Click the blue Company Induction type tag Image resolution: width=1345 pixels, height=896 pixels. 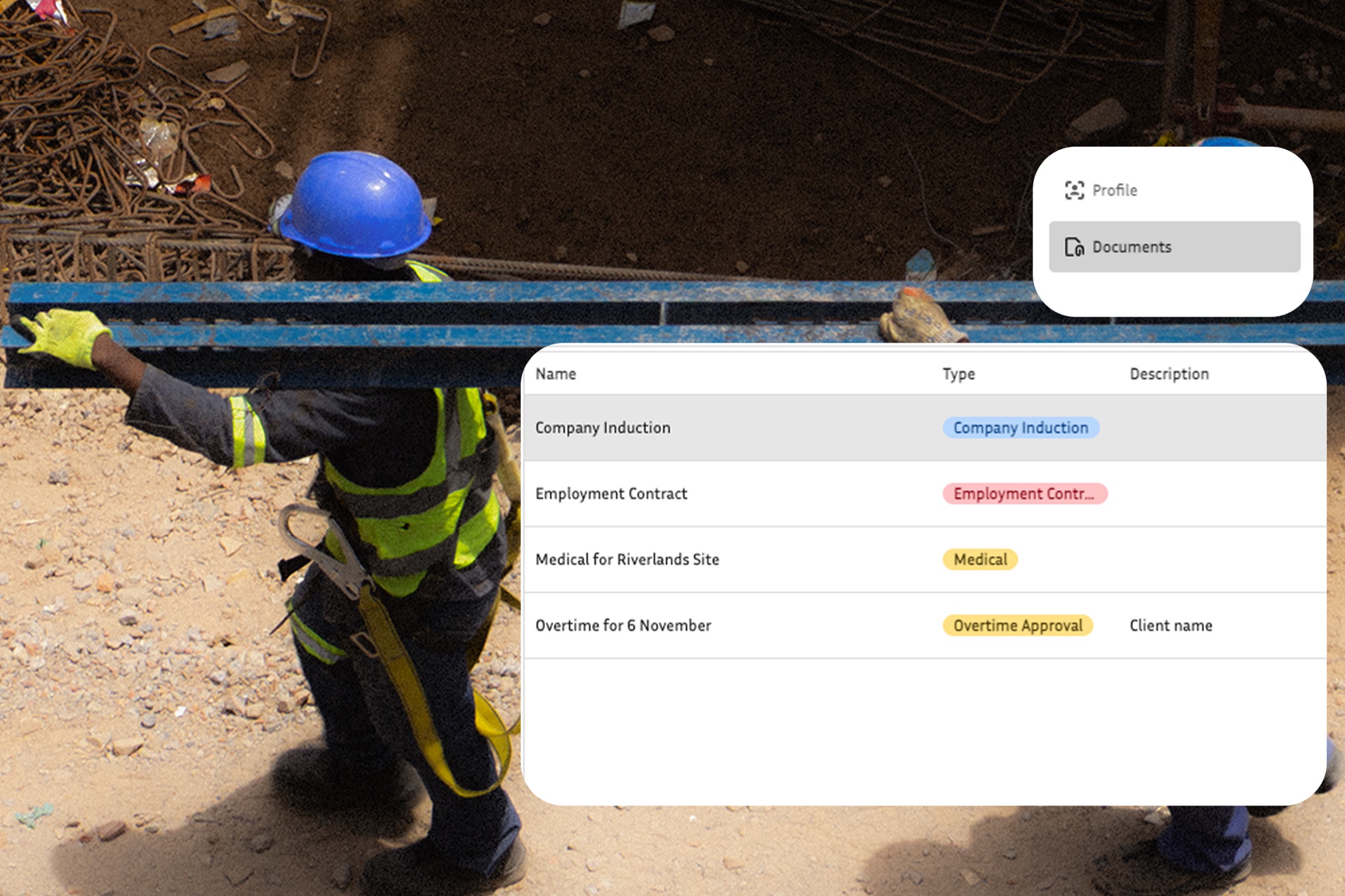pos(1020,428)
